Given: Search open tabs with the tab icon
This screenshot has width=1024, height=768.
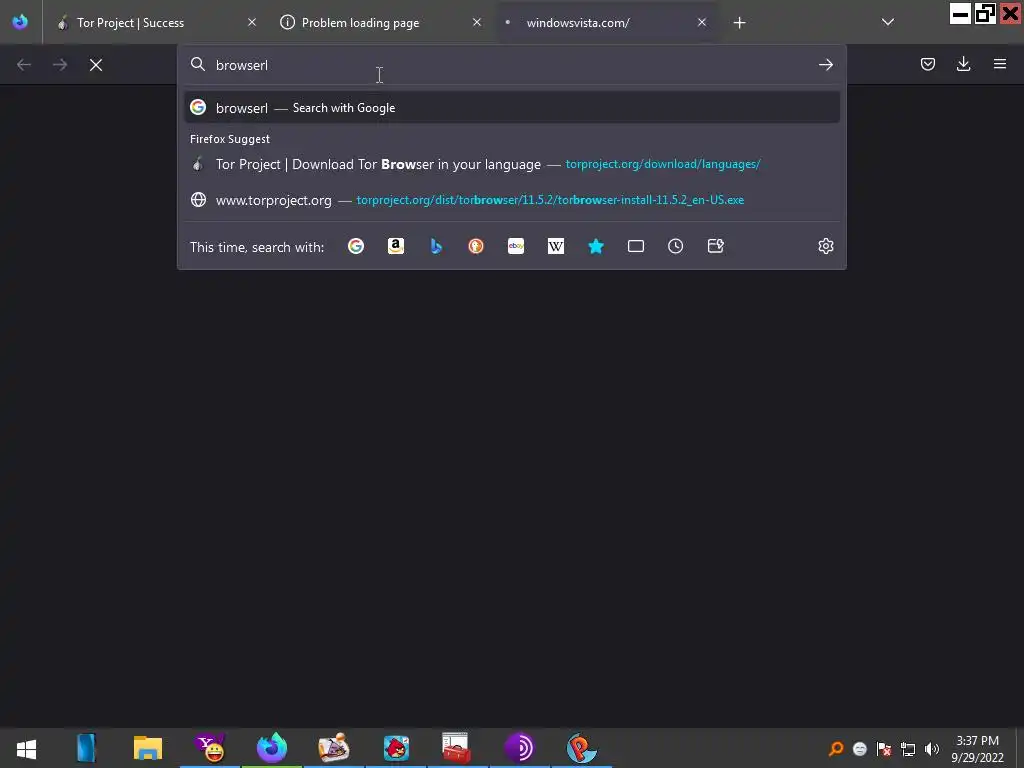Looking at the screenshot, I should click(635, 246).
